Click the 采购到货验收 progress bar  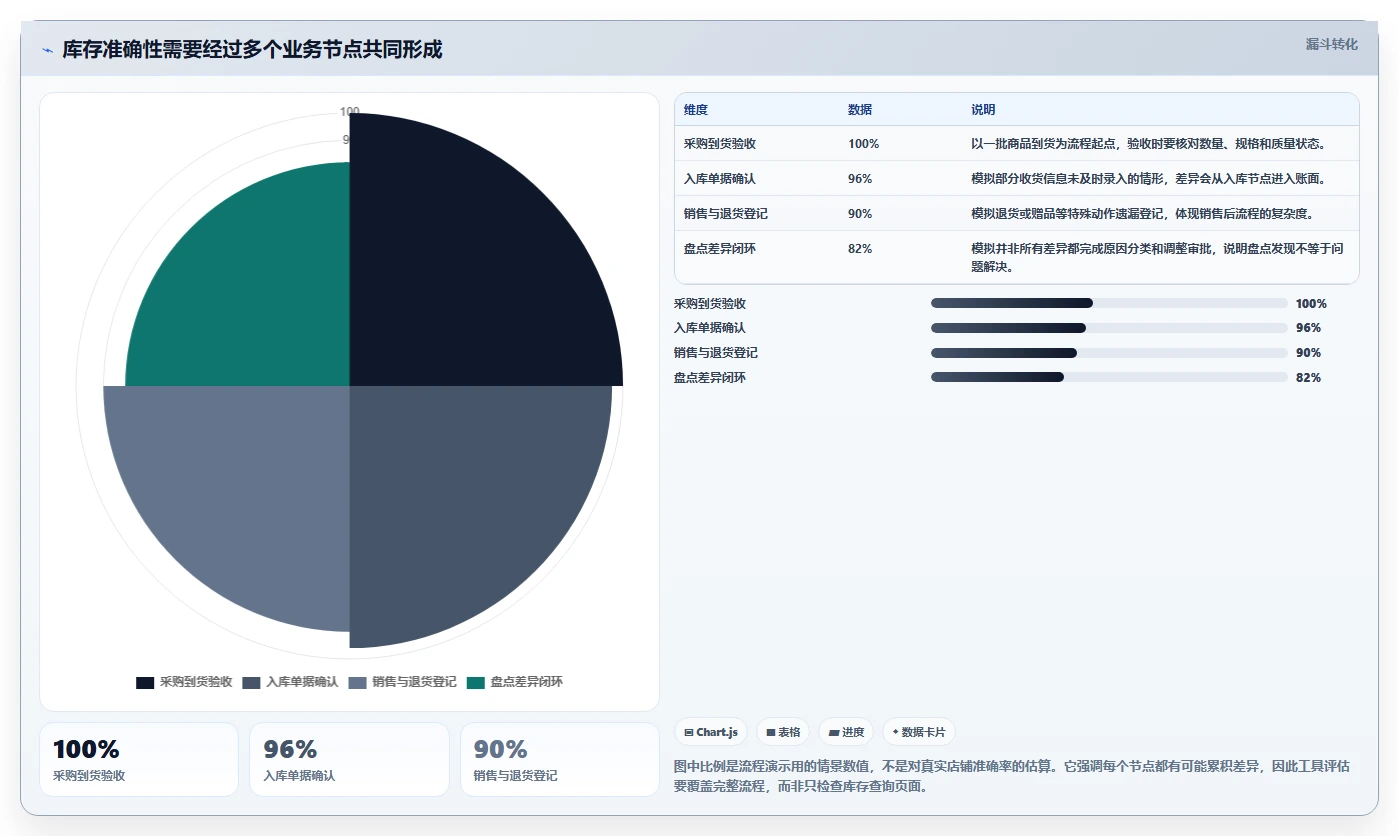pyautogui.click(x=1109, y=303)
